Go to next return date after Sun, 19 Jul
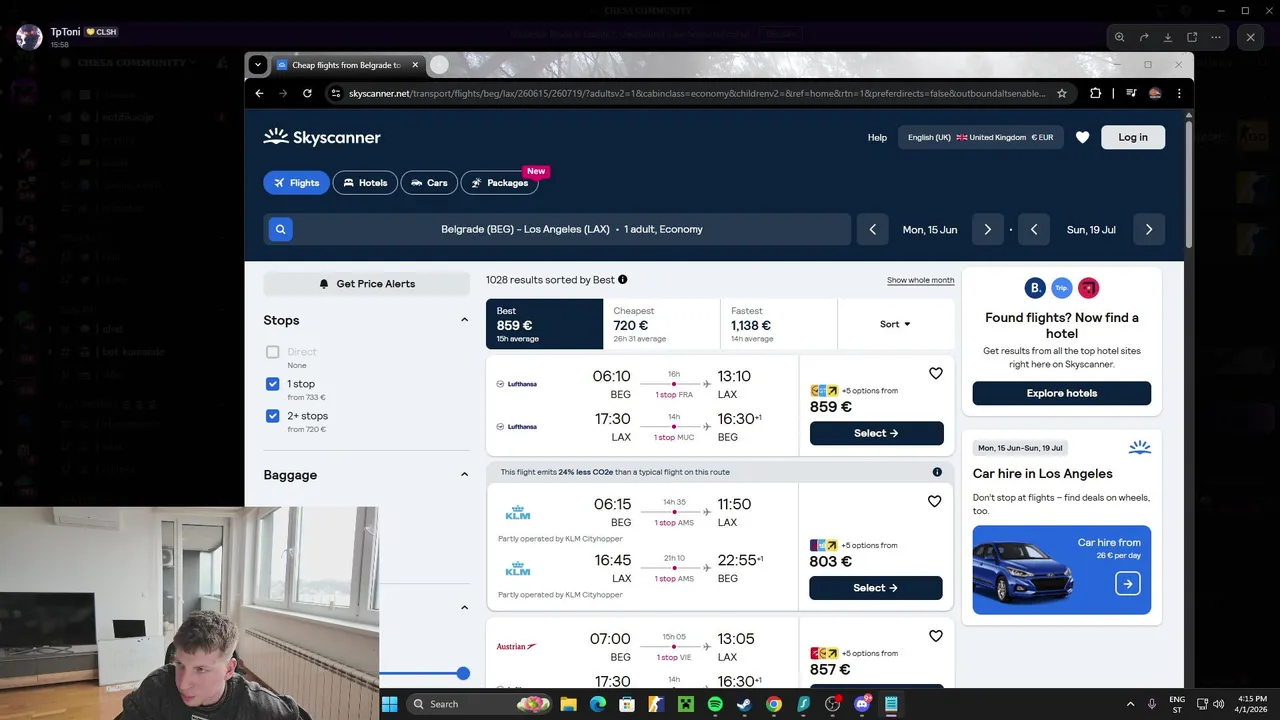Image resolution: width=1280 pixels, height=720 pixels. click(1149, 229)
